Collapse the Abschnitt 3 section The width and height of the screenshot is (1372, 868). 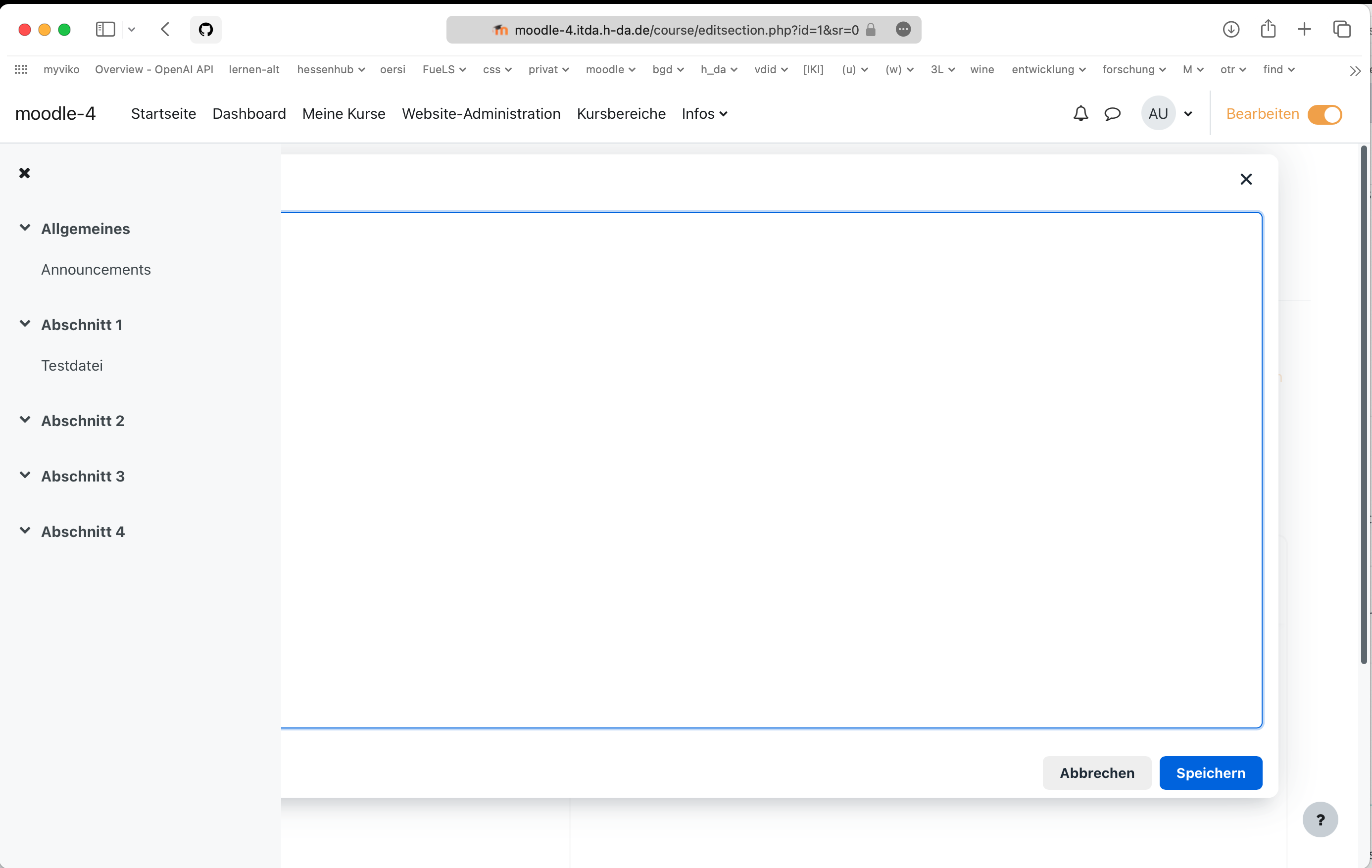coord(25,475)
